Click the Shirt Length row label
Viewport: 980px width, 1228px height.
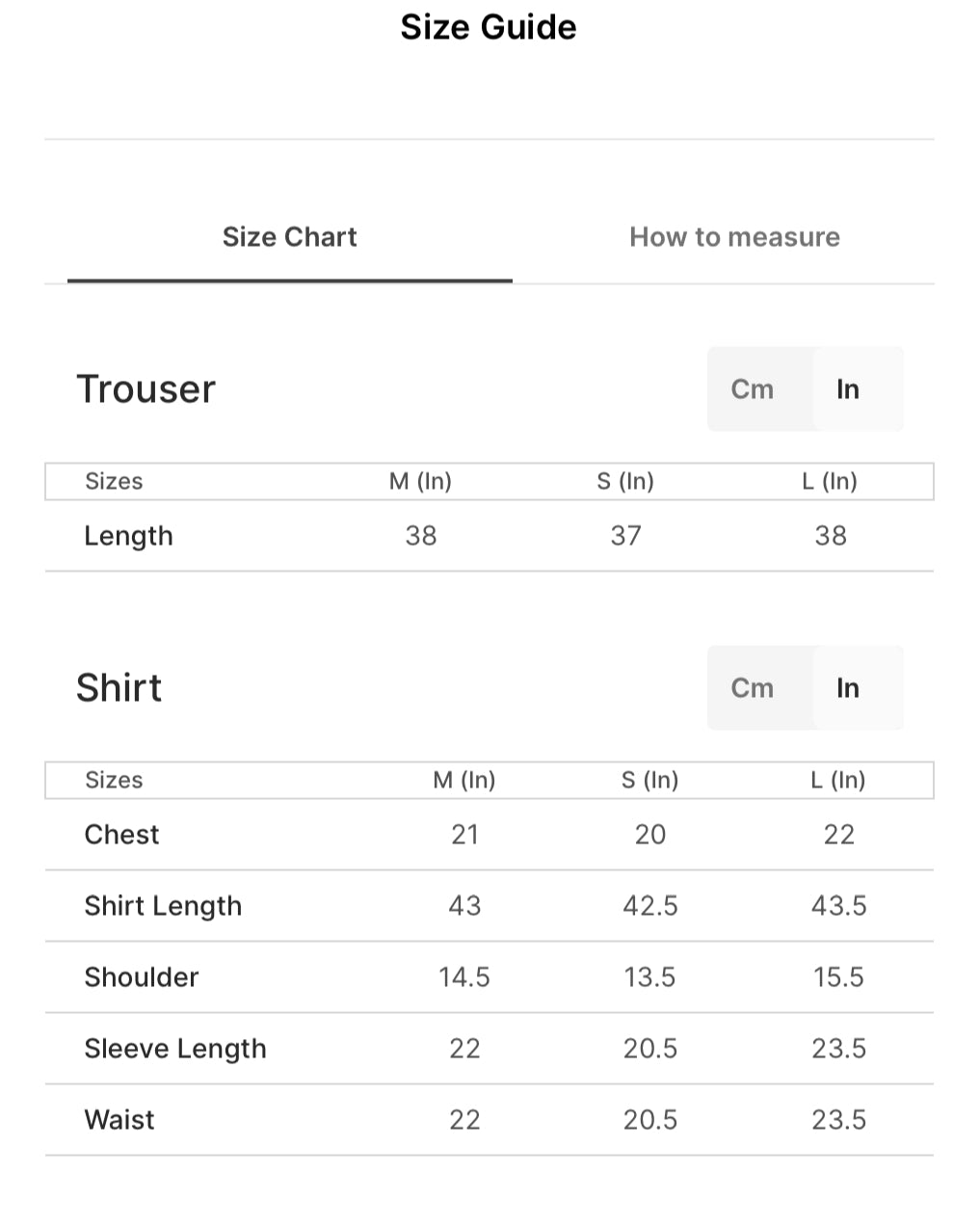(163, 906)
